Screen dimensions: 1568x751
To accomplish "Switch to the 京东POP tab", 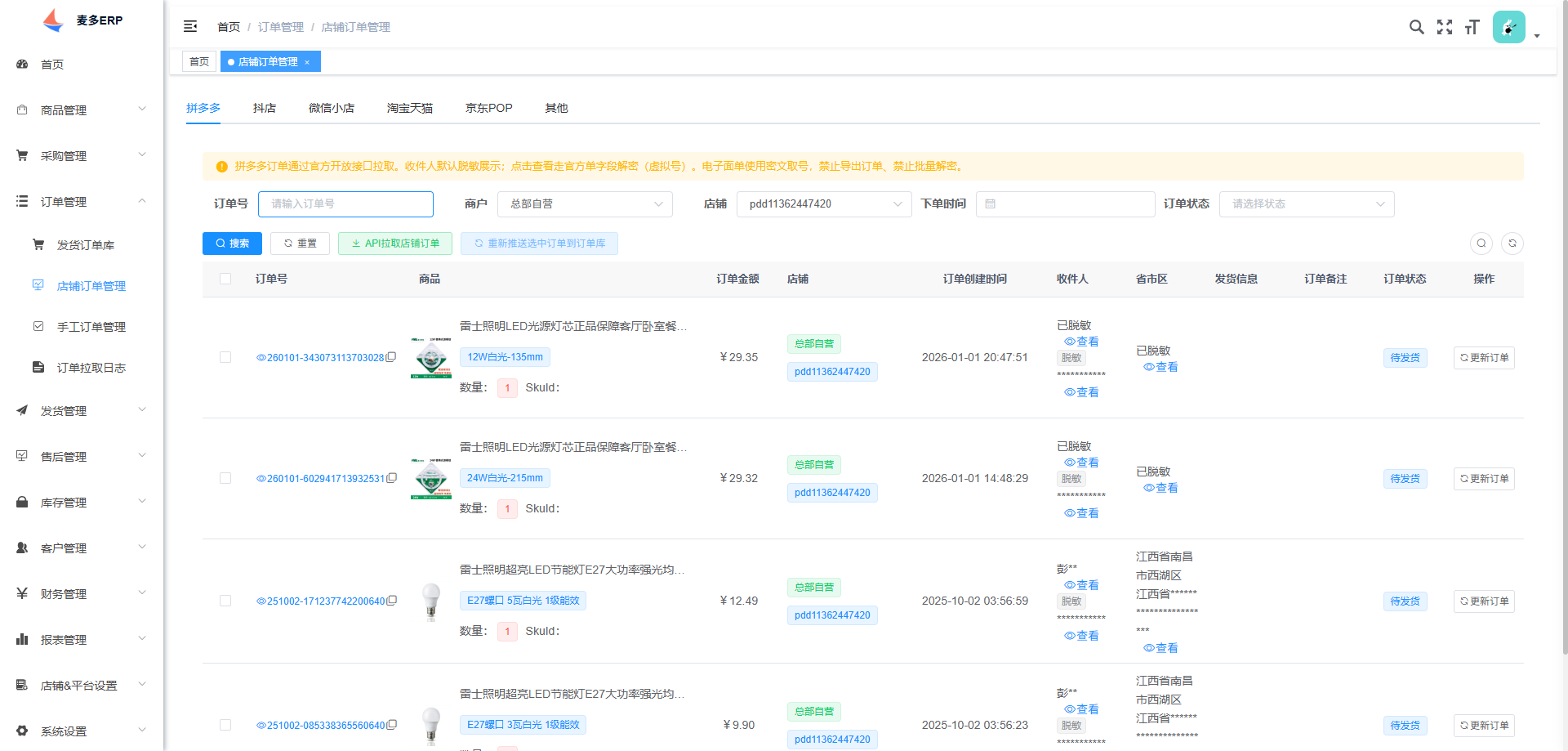I will tap(489, 108).
